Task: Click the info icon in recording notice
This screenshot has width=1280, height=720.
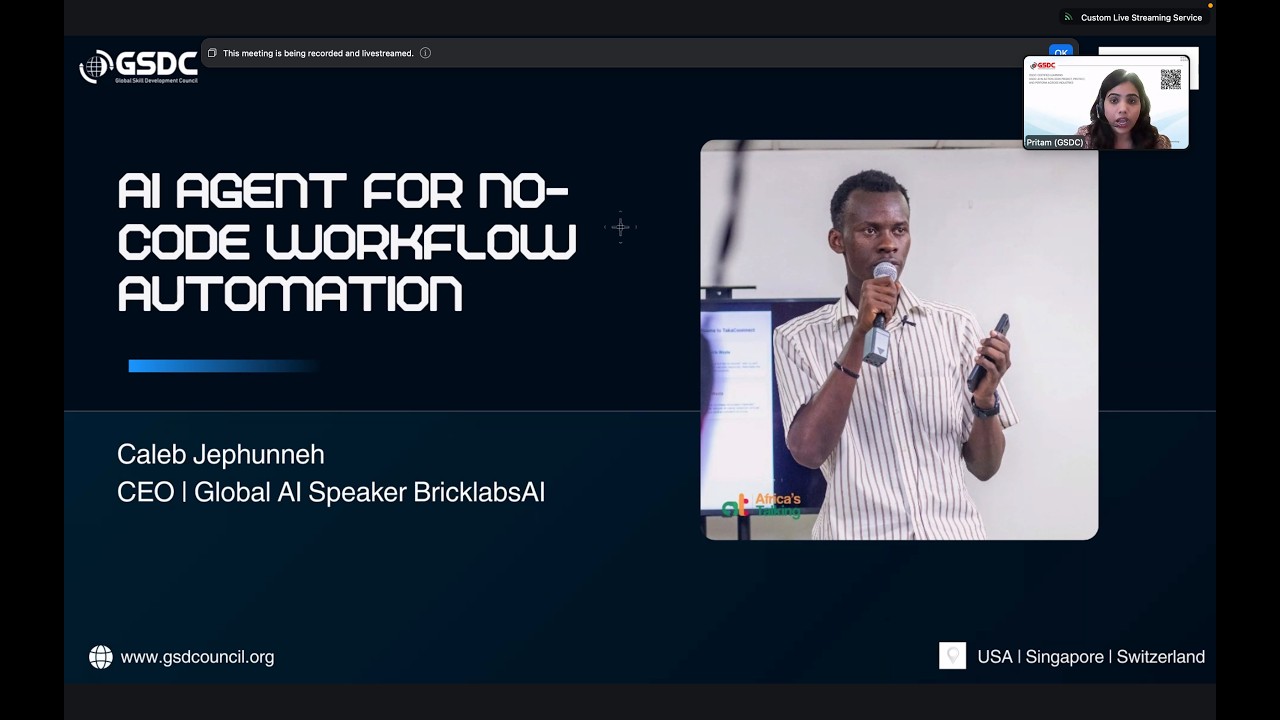Action: (x=425, y=53)
